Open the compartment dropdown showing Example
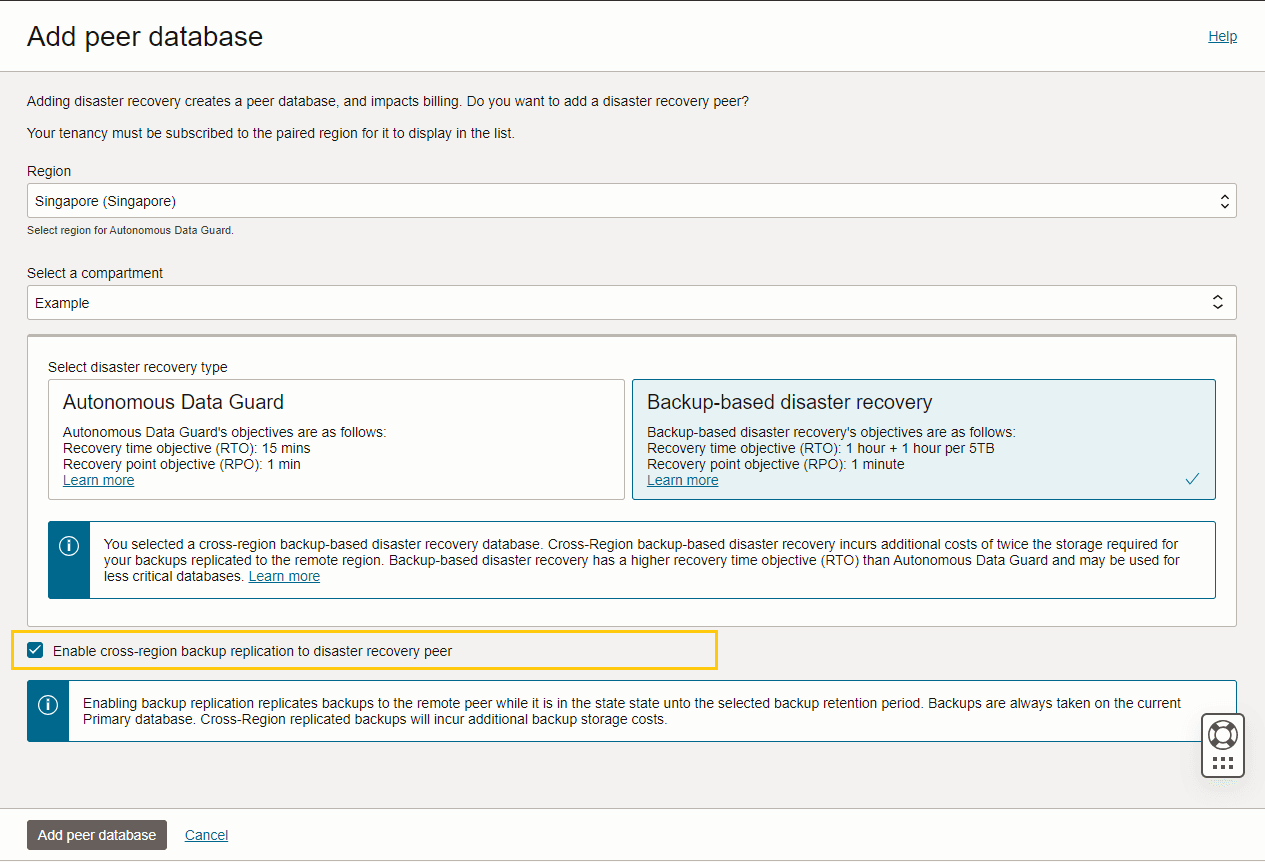Viewport: 1265px width, 862px height. point(631,303)
